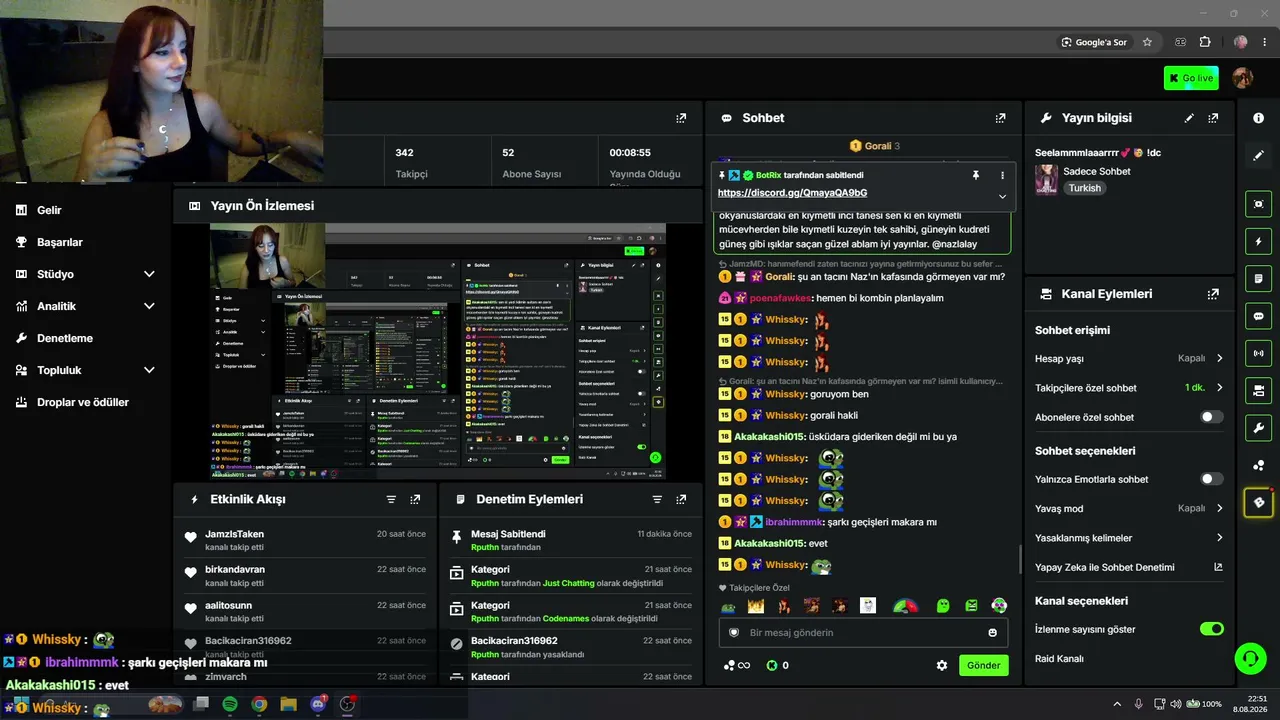This screenshot has width=1280, height=720.
Task: Open Discord from the taskbar
Action: coord(318,704)
